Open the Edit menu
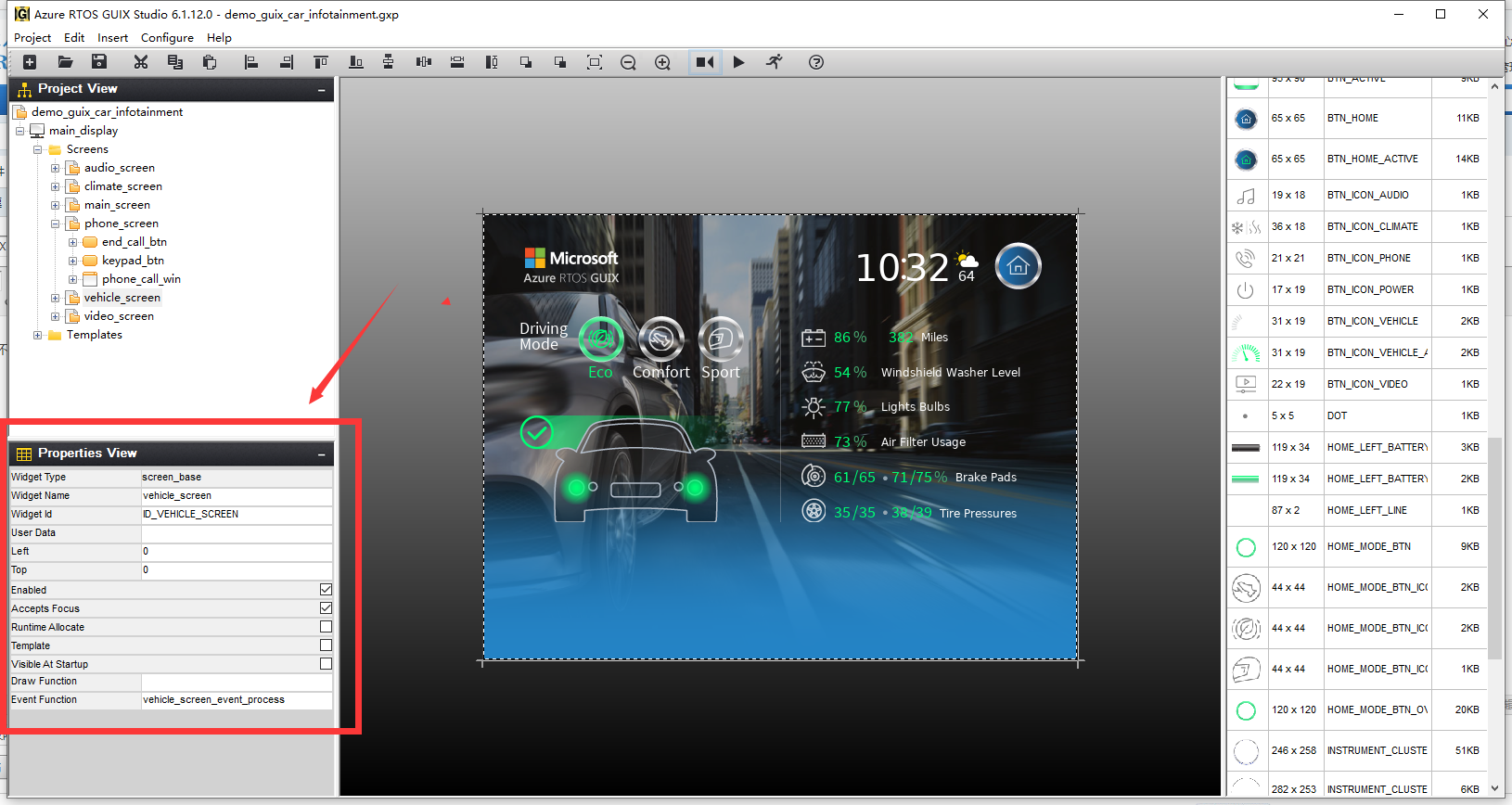Image resolution: width=1512 pixels, height=805 pixels. [74, 38]
